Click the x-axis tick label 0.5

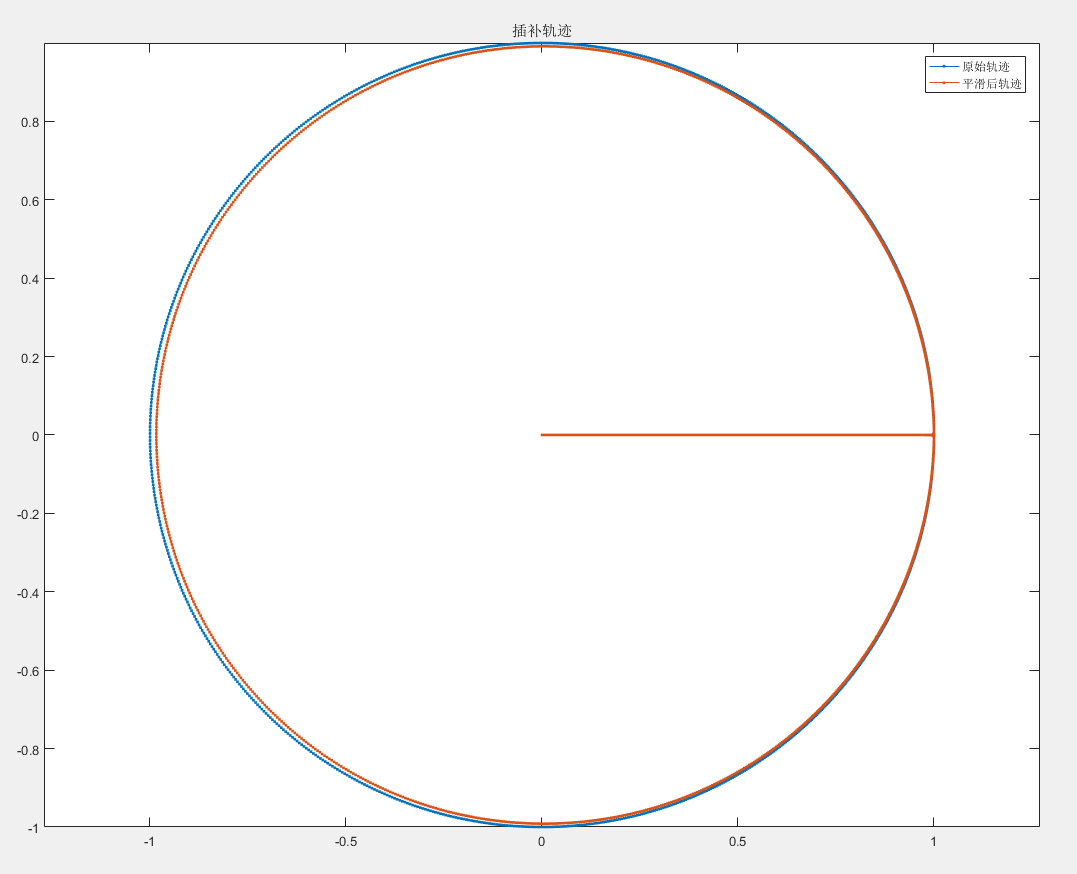pyautogui.click(x=737, y=842)
